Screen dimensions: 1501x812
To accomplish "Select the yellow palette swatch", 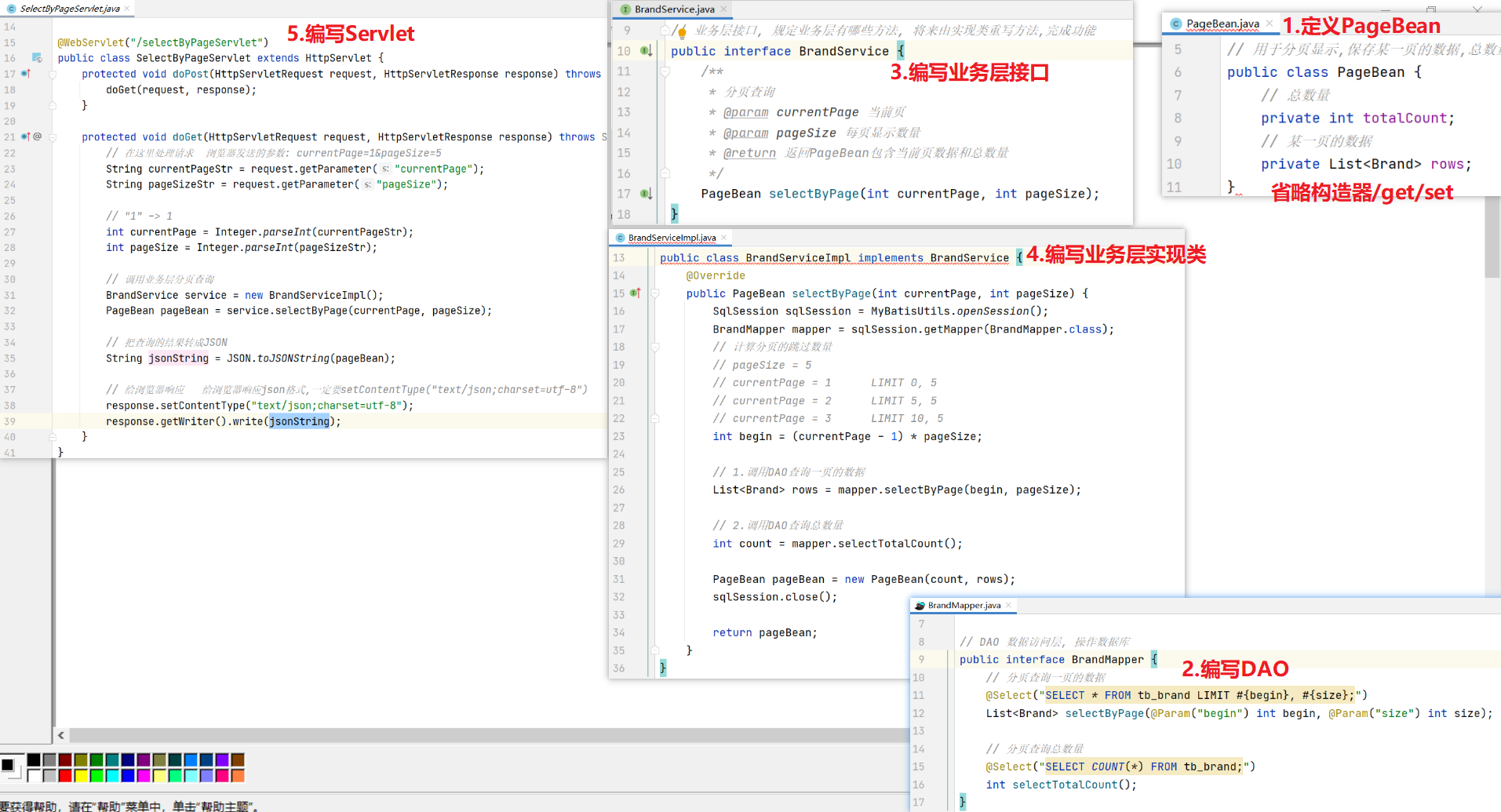I will coord(81,775).
